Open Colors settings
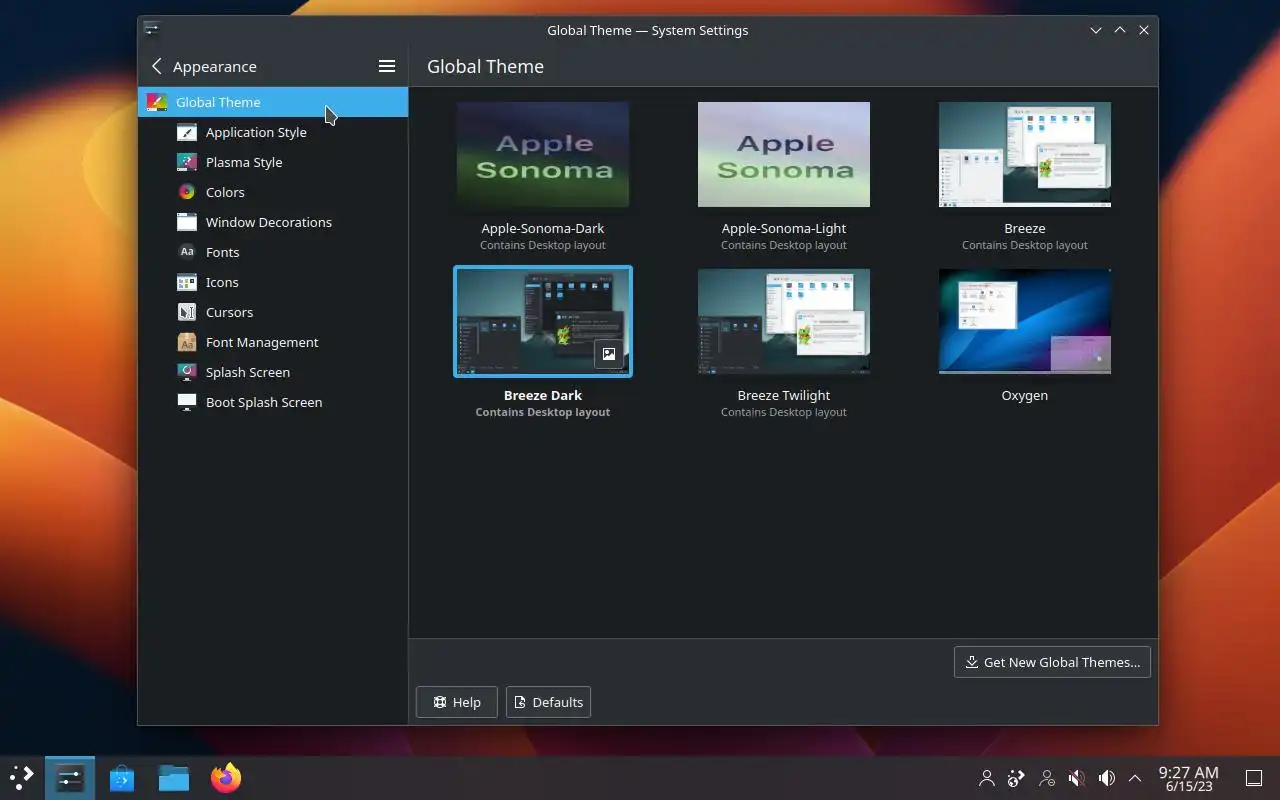Screen dimensions: 1280x800 coord(273,192)
